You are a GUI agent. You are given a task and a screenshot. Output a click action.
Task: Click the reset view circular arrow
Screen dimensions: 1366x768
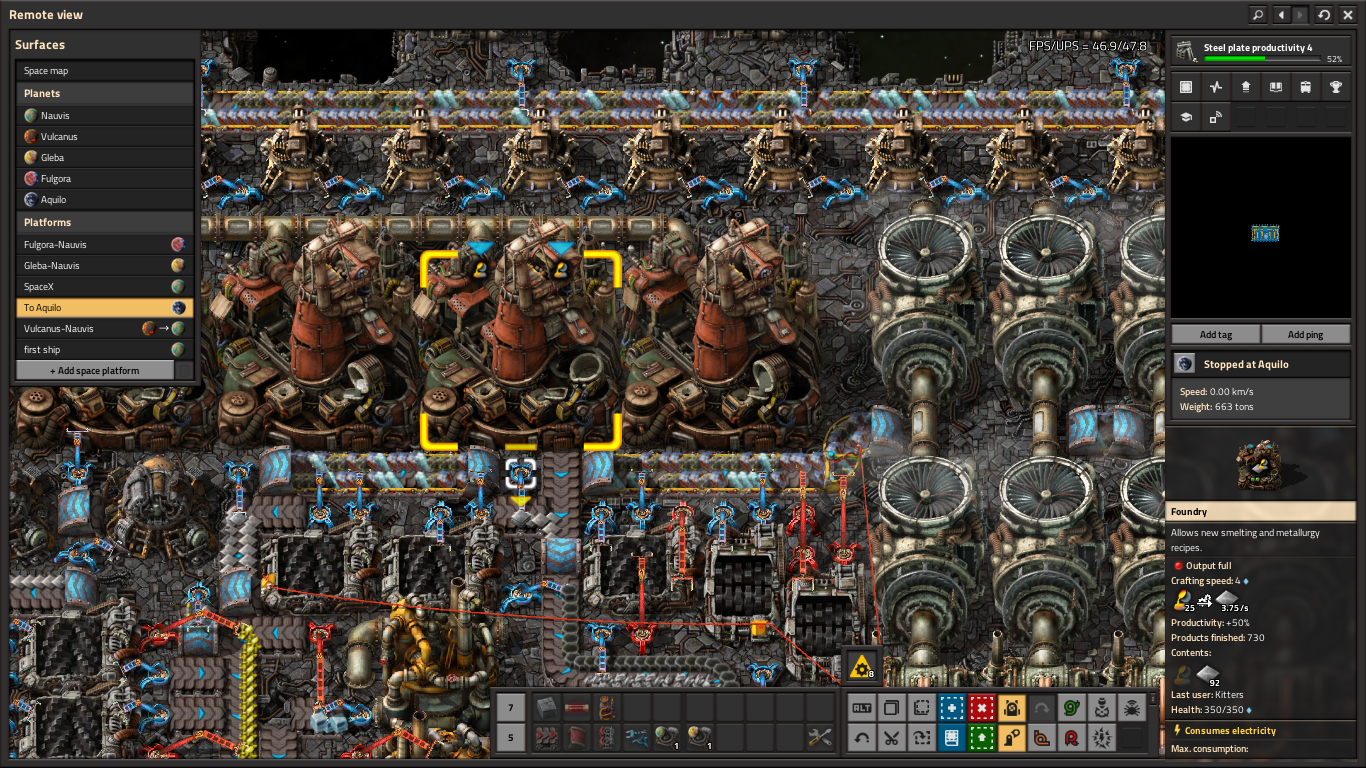coord(1324,15)
